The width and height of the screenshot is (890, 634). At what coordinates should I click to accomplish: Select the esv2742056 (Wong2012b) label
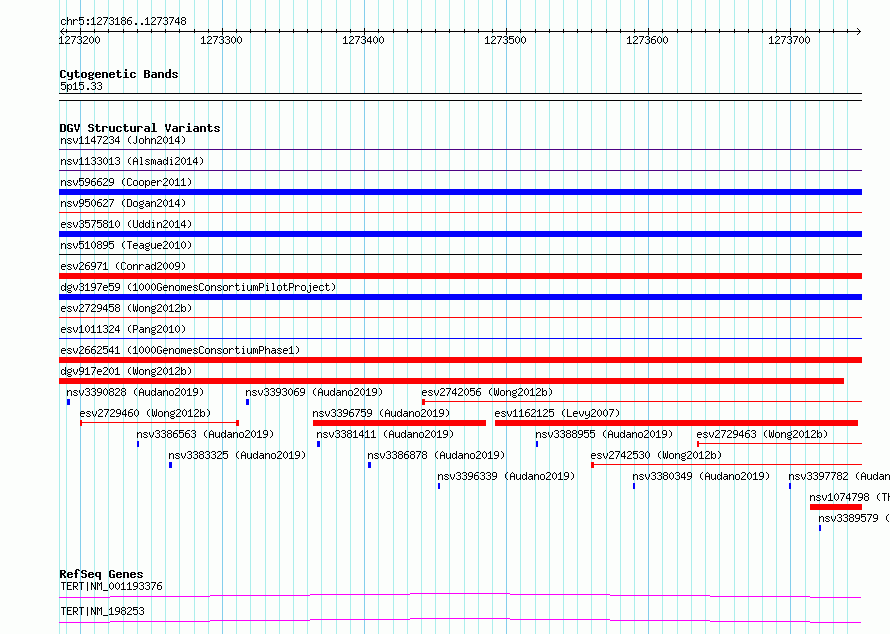point(487,392)
